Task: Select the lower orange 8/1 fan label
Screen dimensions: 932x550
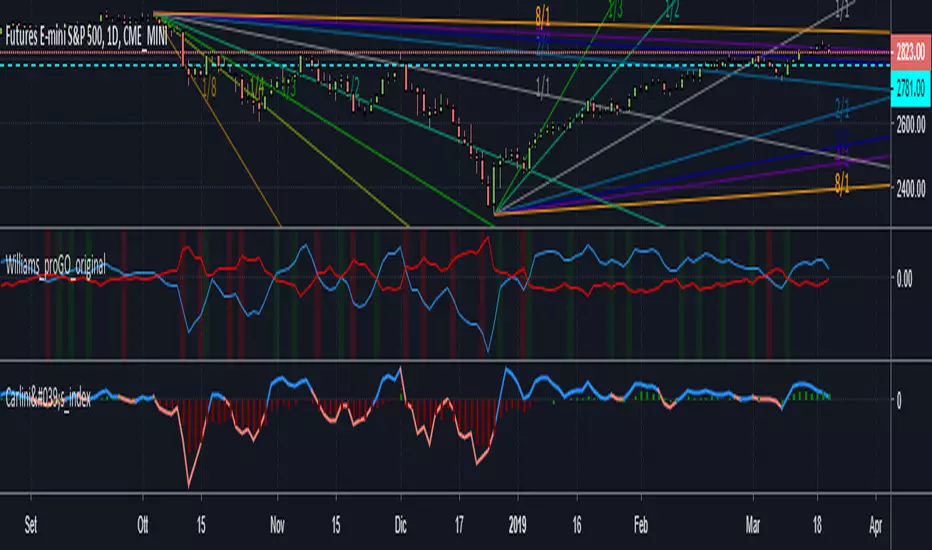Action: (842, 184)
